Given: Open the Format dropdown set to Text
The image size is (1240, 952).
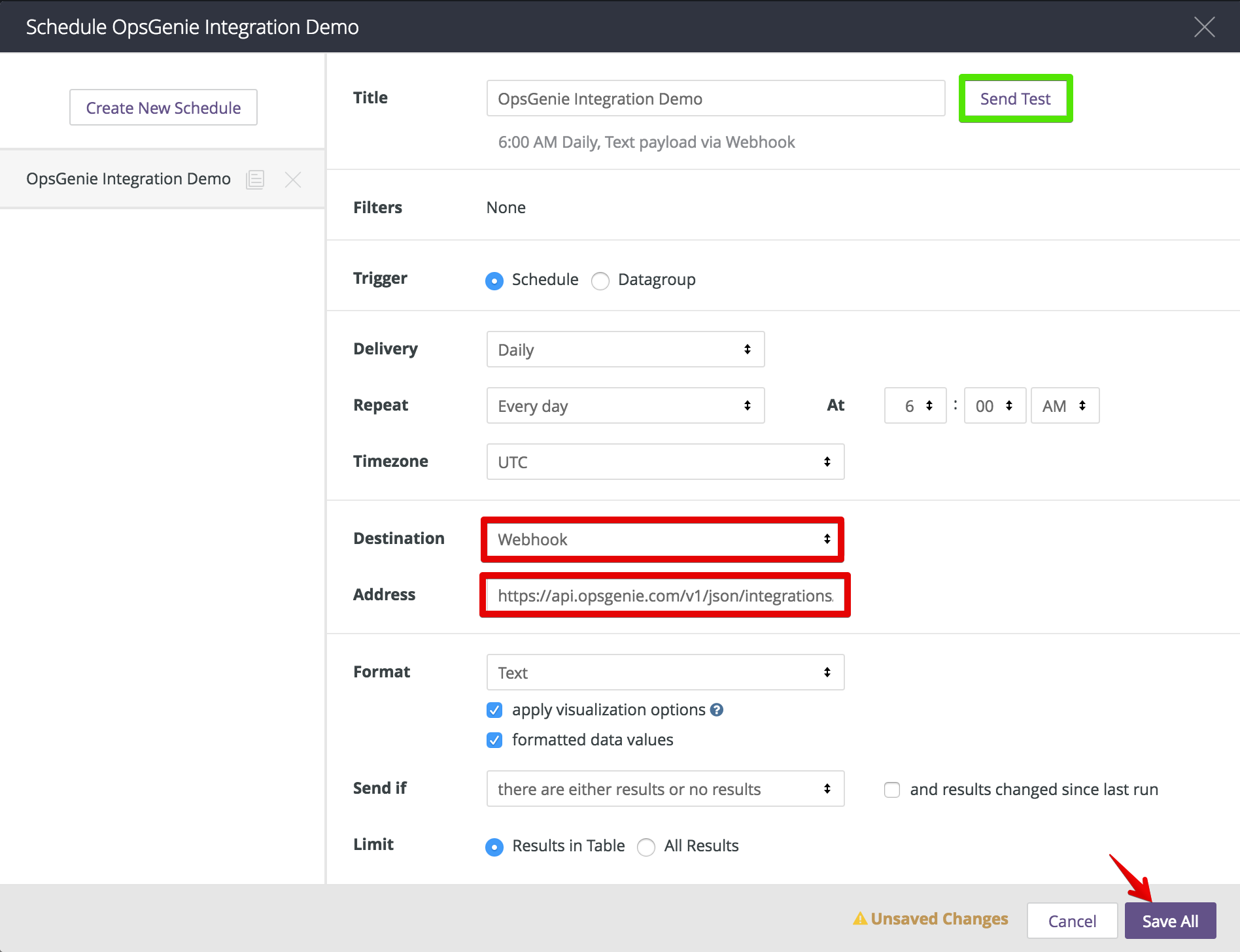Looking at the screenshot, I should click(666, 672).
